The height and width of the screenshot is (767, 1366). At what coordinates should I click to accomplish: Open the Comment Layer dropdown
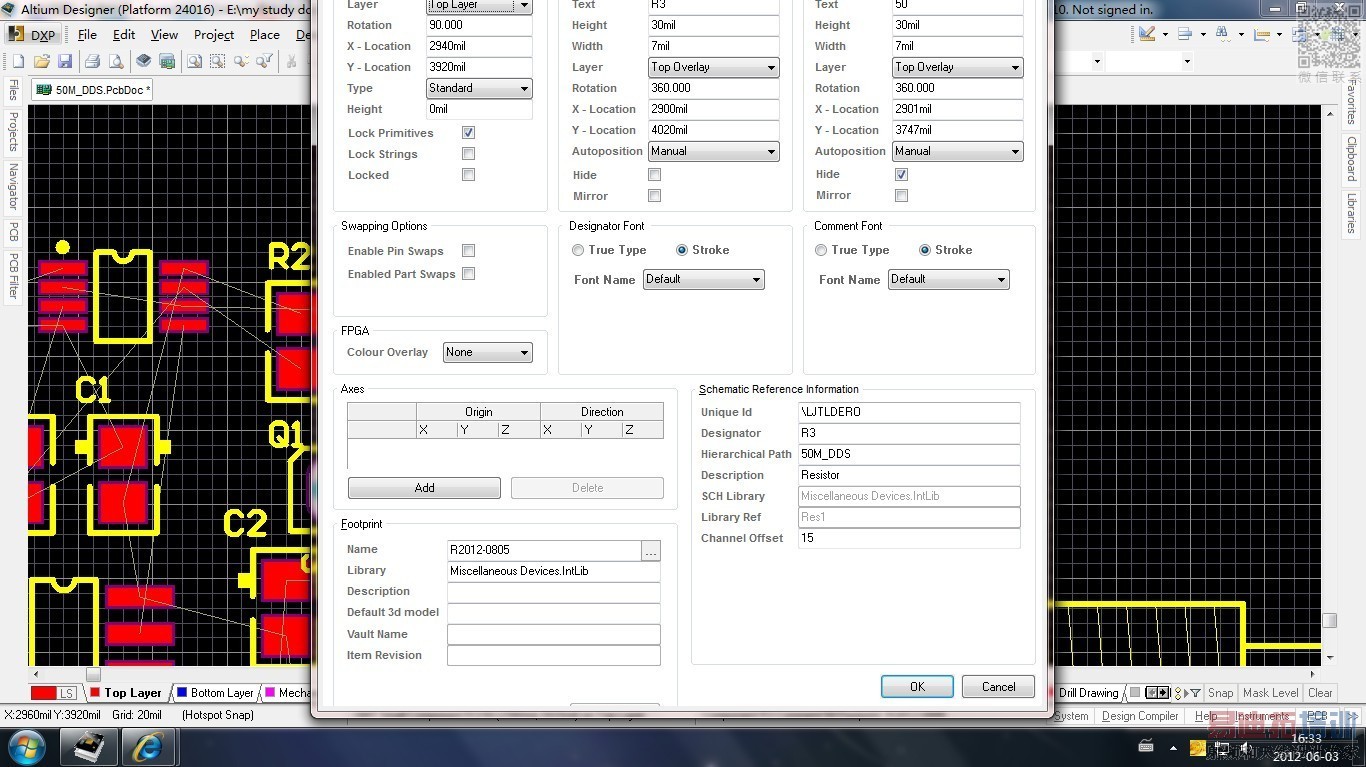point(958,67)
